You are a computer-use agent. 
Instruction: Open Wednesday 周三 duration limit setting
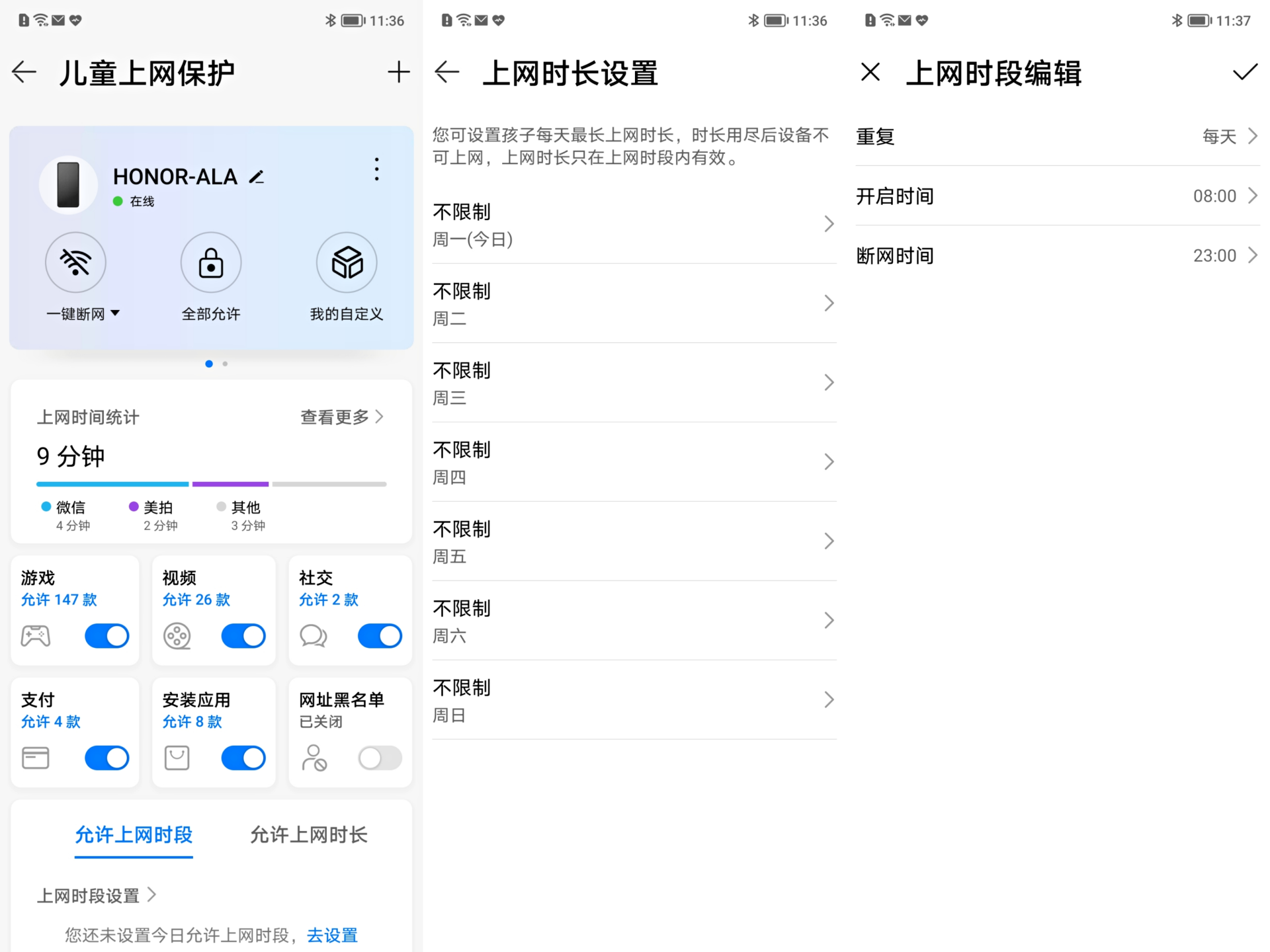634,383
